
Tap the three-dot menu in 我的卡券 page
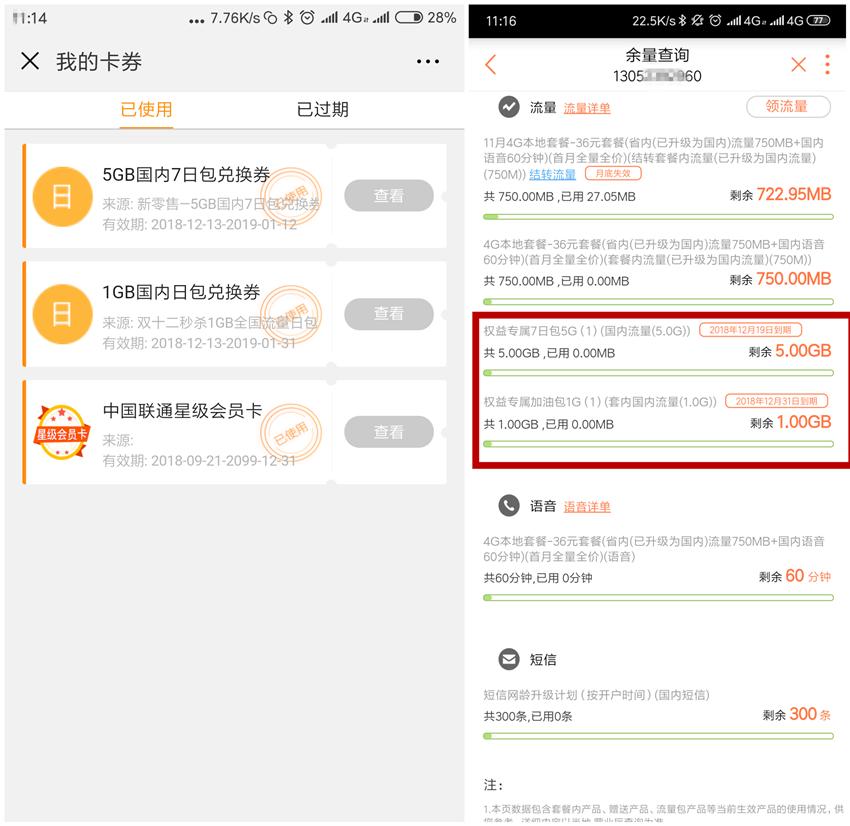(428, 61)
